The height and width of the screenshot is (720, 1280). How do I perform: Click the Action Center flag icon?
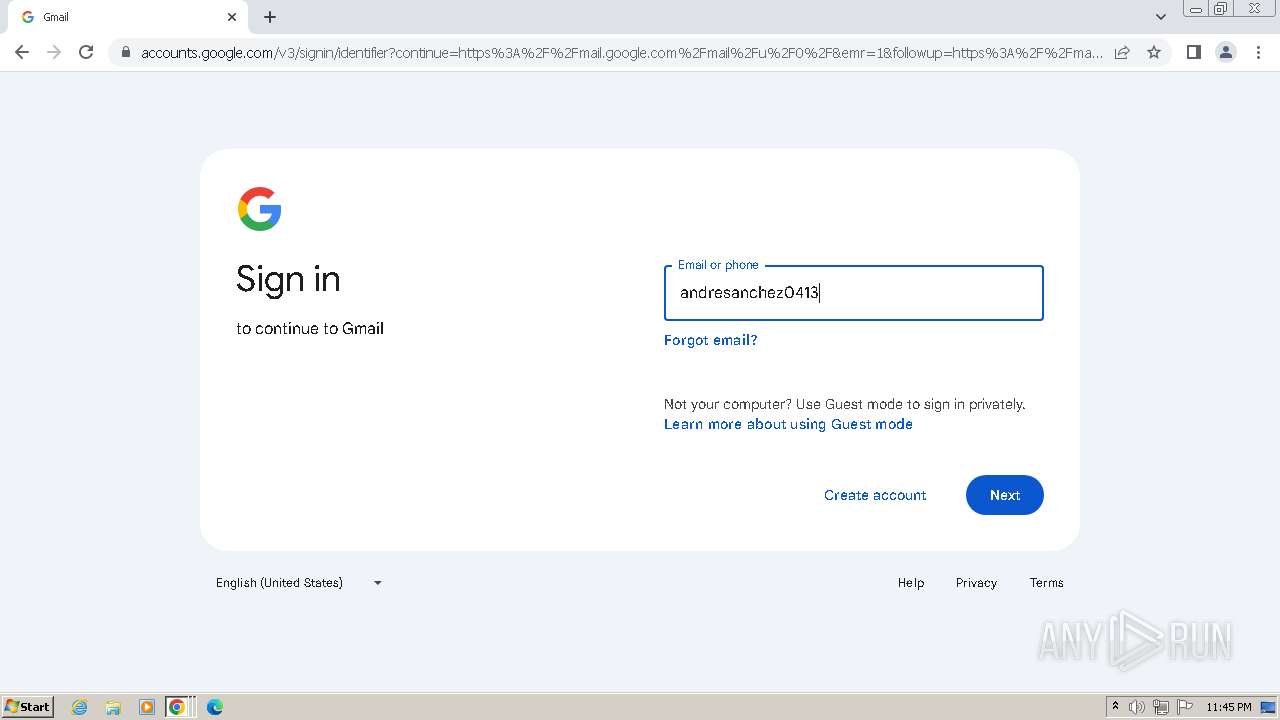[x=1185, y=707]
